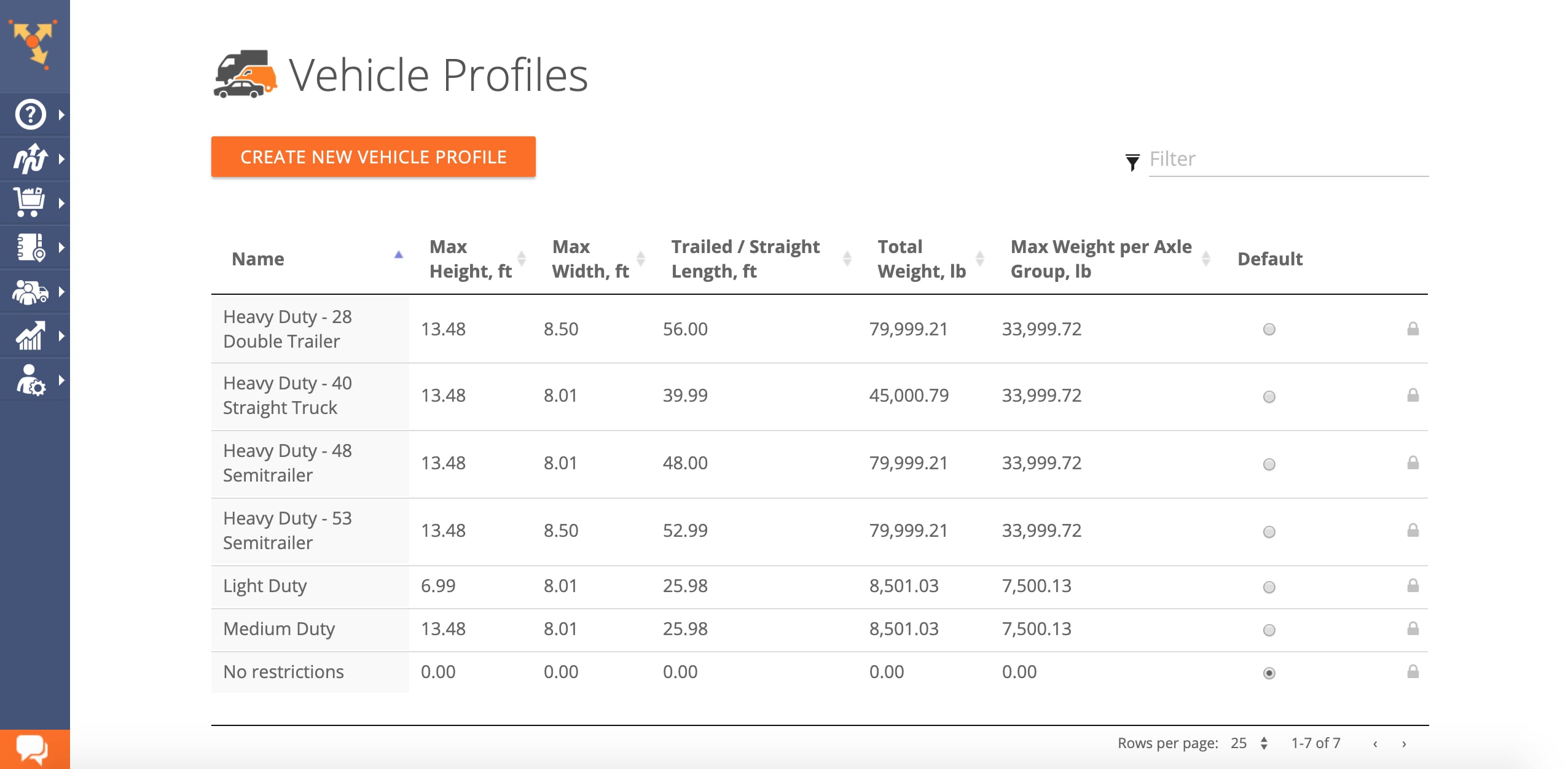Open the orders shopping cart icon
Screen dimensions: 1568x769
tap(31, 202)
